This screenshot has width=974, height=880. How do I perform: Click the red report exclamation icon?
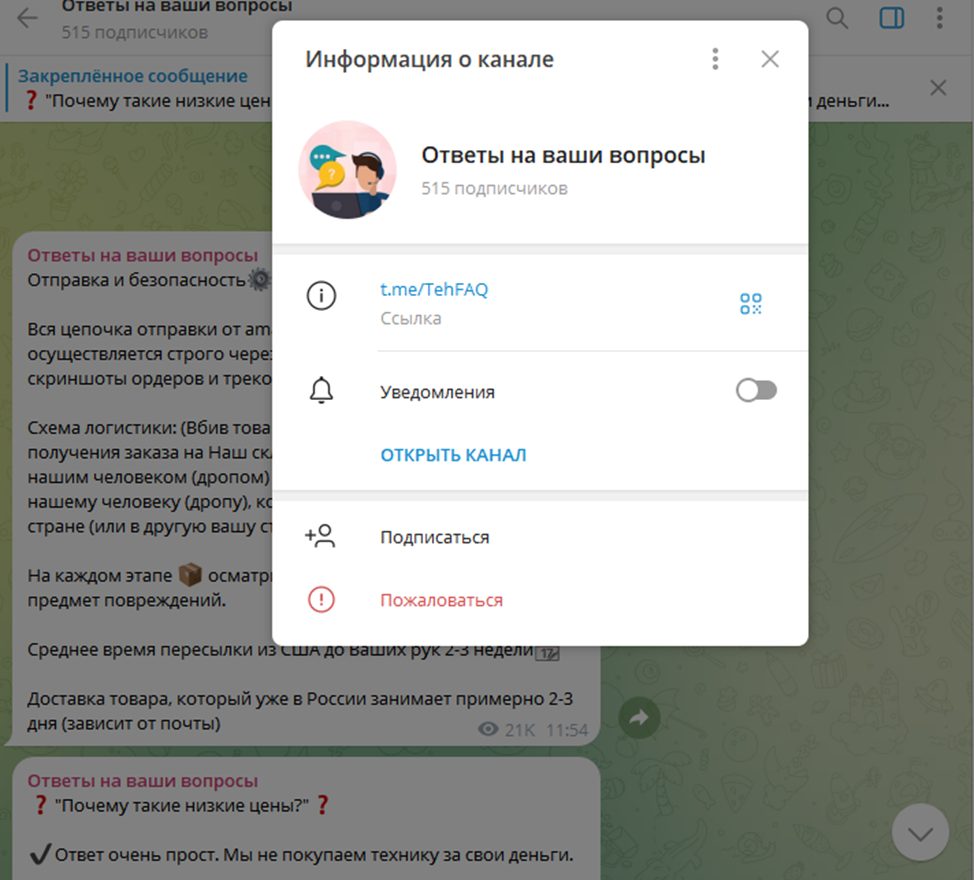click(321, 600)
